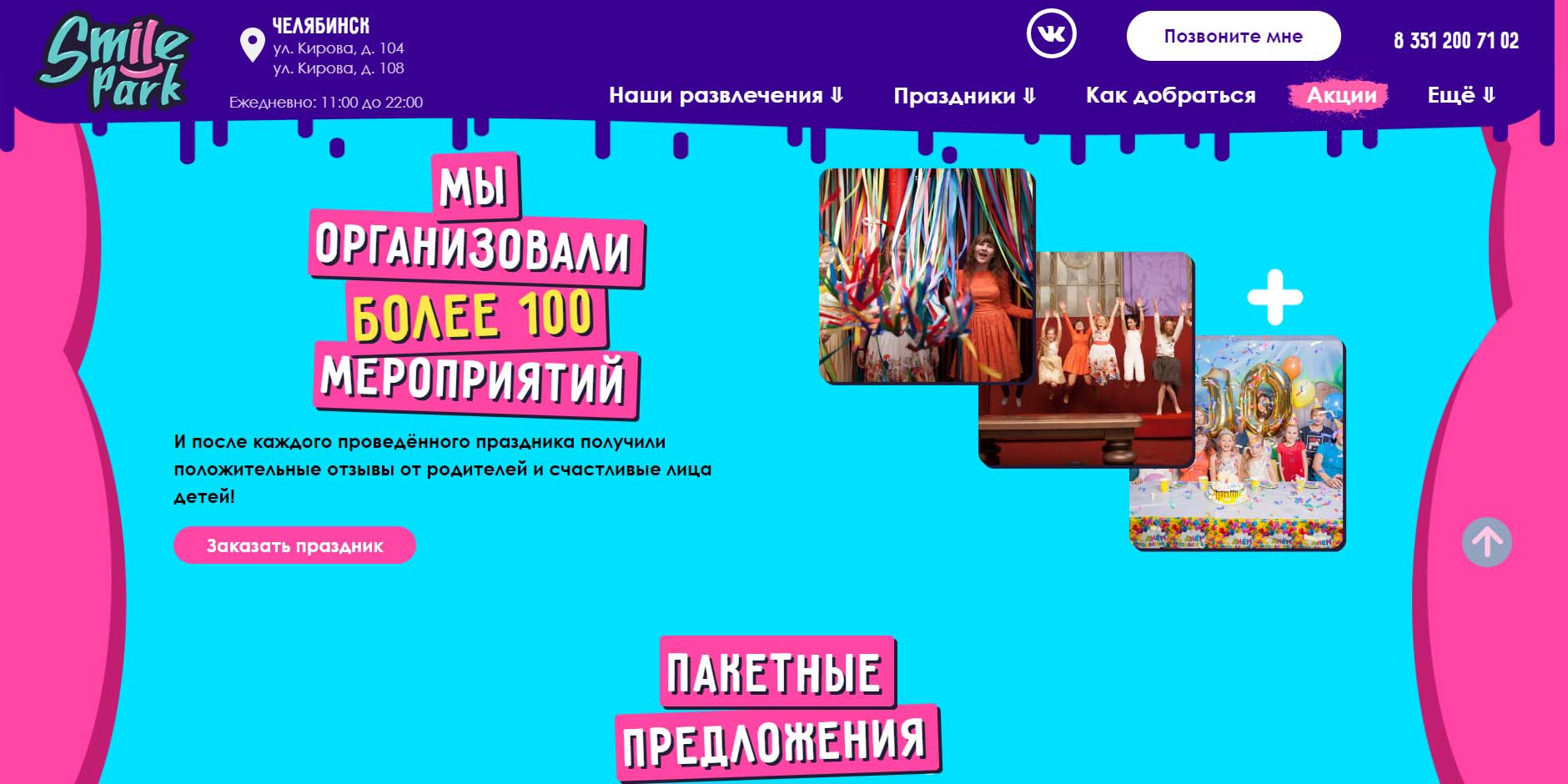Image resolution: width=1568 pixels, height=784 pixels.
Task: Call the phone number 8 351 200 71 02
Action: pyautogui.click(x=1455, y=40)
